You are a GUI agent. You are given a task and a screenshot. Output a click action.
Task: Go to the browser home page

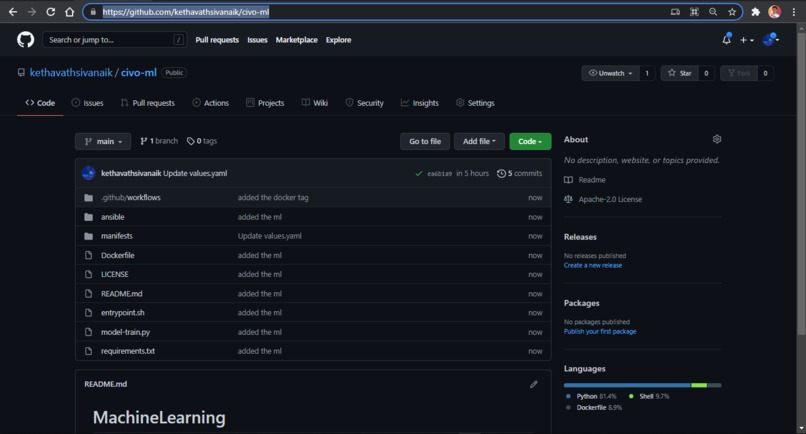coord(69,12)
